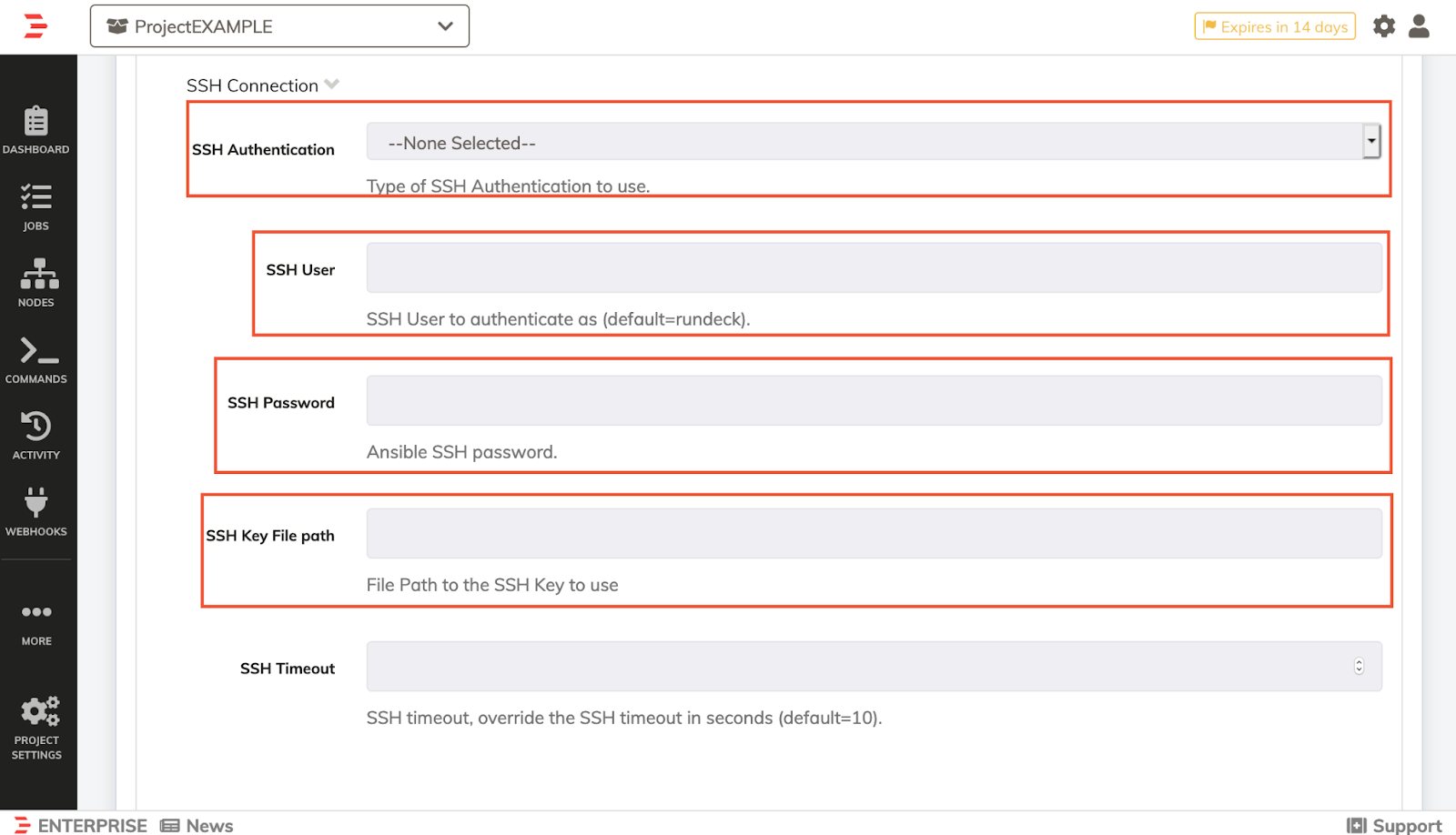Click the Expires in 14 days badge
The height and width of the screenshot is (835, 1456).
(1275, 26)
